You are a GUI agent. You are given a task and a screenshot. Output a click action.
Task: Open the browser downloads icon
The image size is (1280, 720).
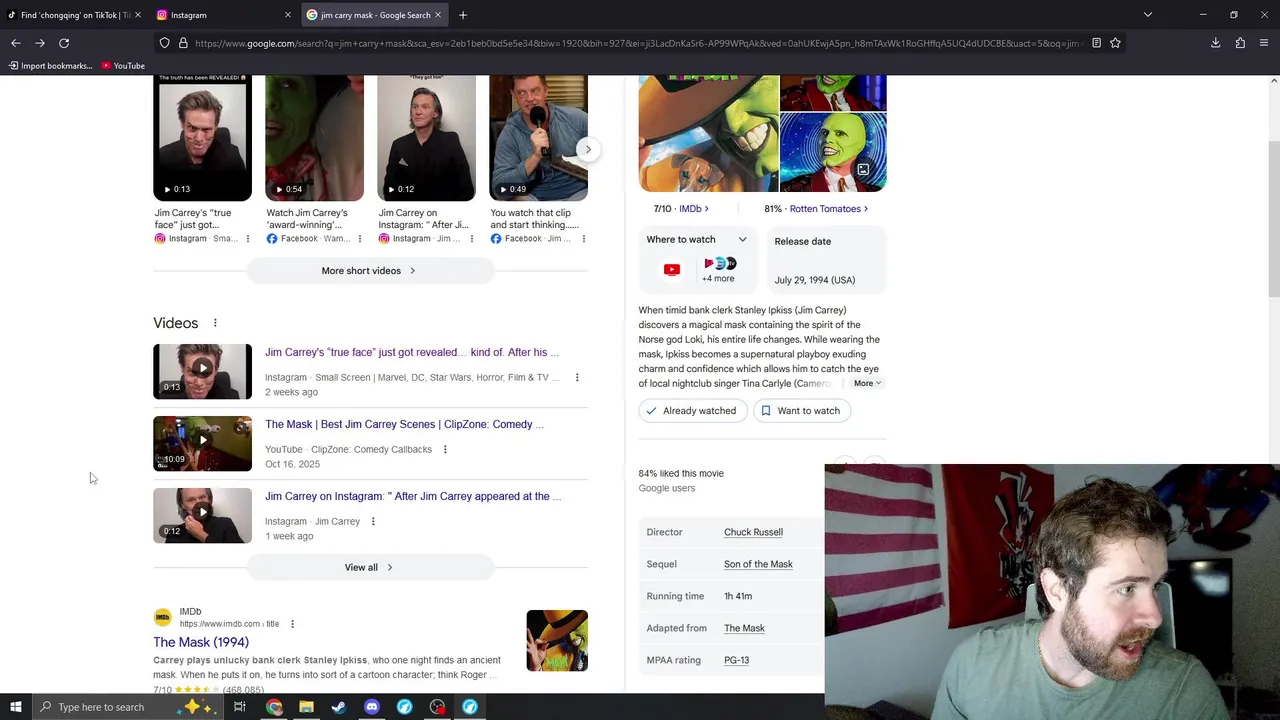[x=1215, y=43]
